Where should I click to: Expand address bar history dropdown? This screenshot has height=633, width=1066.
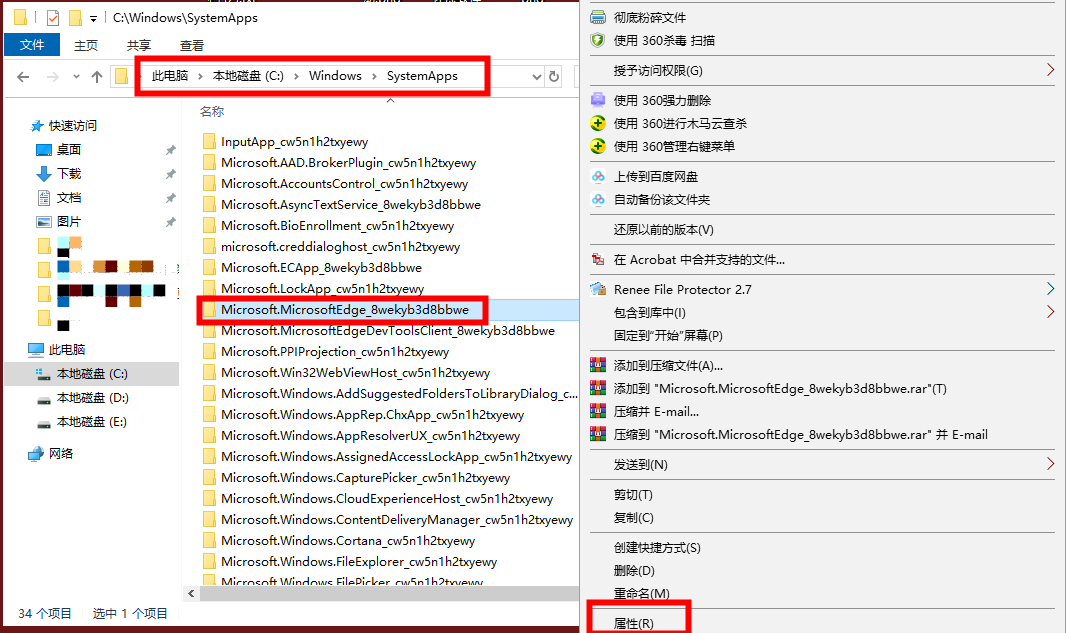tap(536, 77)
